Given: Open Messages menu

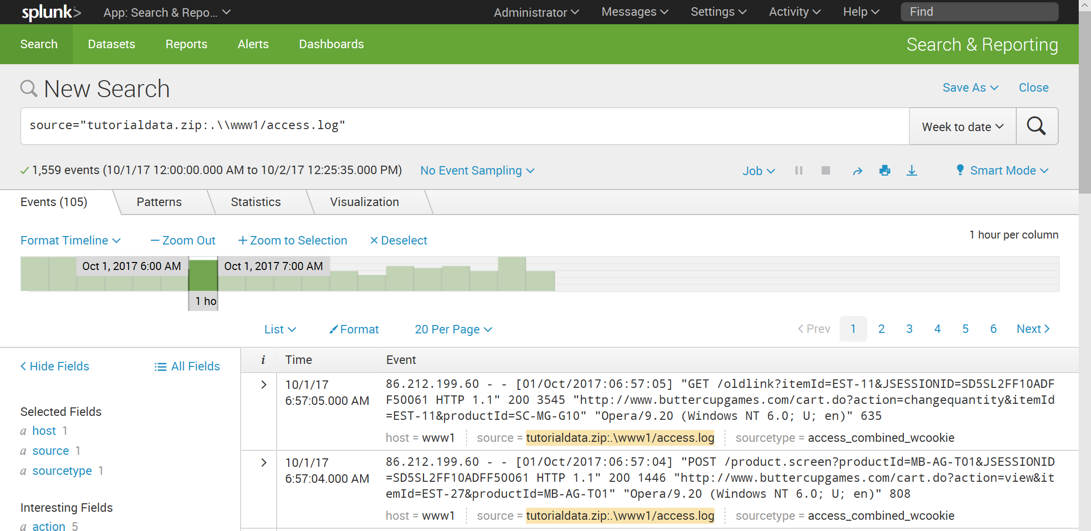Looking at the screenshot, I should (x=635, y=12).
